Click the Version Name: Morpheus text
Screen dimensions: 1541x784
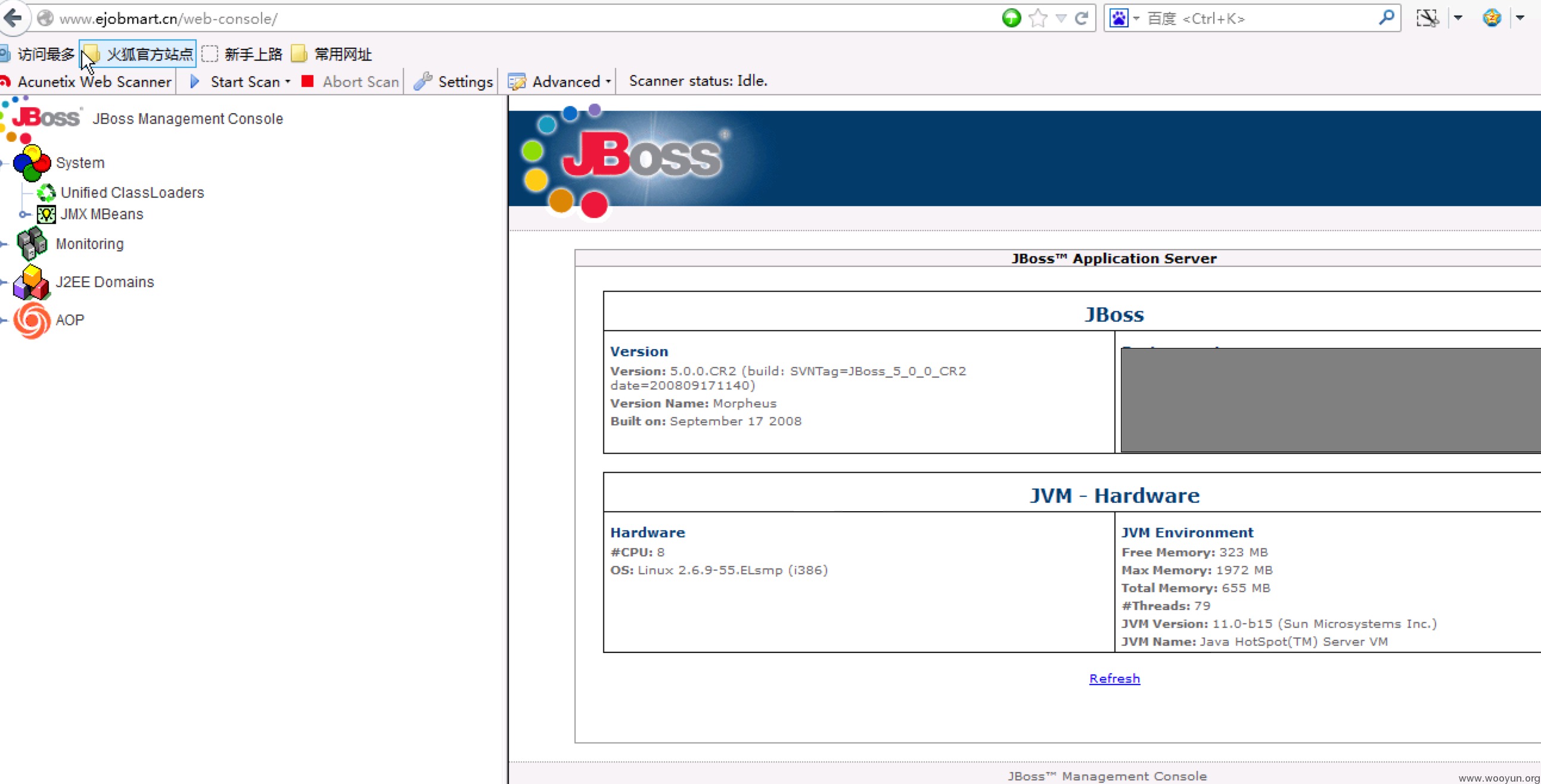[693, 404]
